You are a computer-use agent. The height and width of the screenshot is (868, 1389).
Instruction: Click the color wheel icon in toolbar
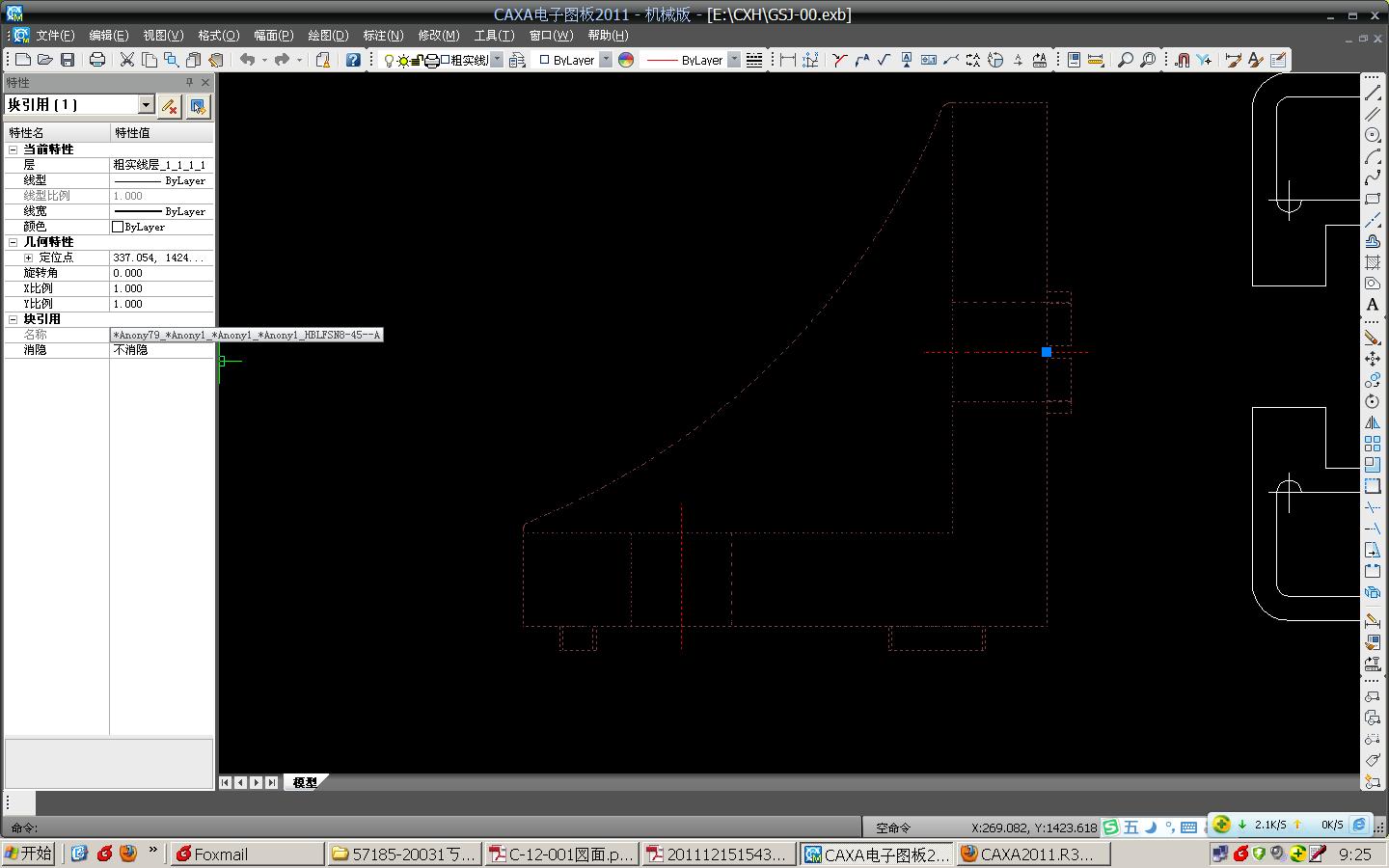pyautogui.click(x=626, y=60)
